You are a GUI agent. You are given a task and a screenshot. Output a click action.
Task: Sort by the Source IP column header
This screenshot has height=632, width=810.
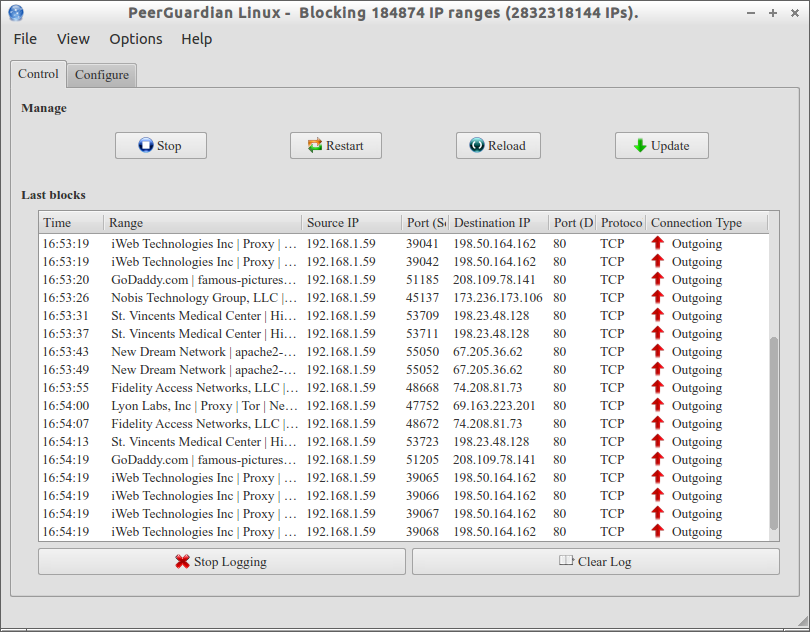pyautogui.click(x=351, y=223)
